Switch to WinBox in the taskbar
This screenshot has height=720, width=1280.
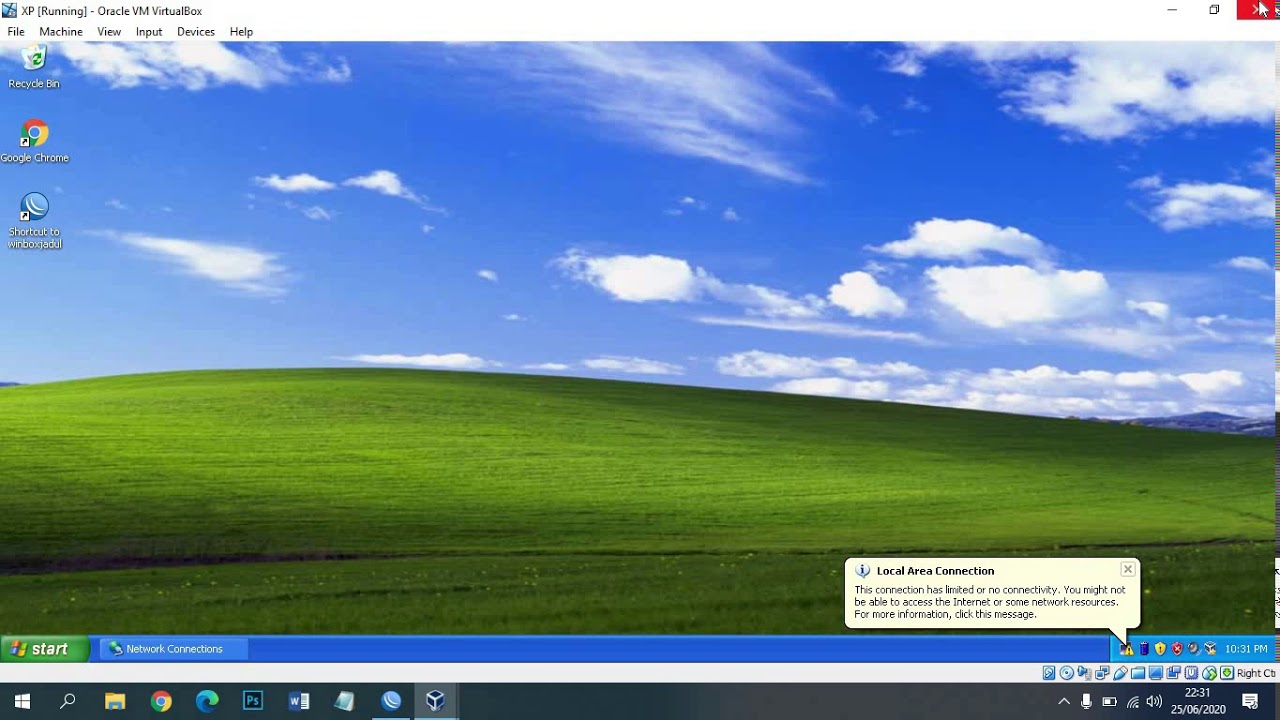point(391,701)
